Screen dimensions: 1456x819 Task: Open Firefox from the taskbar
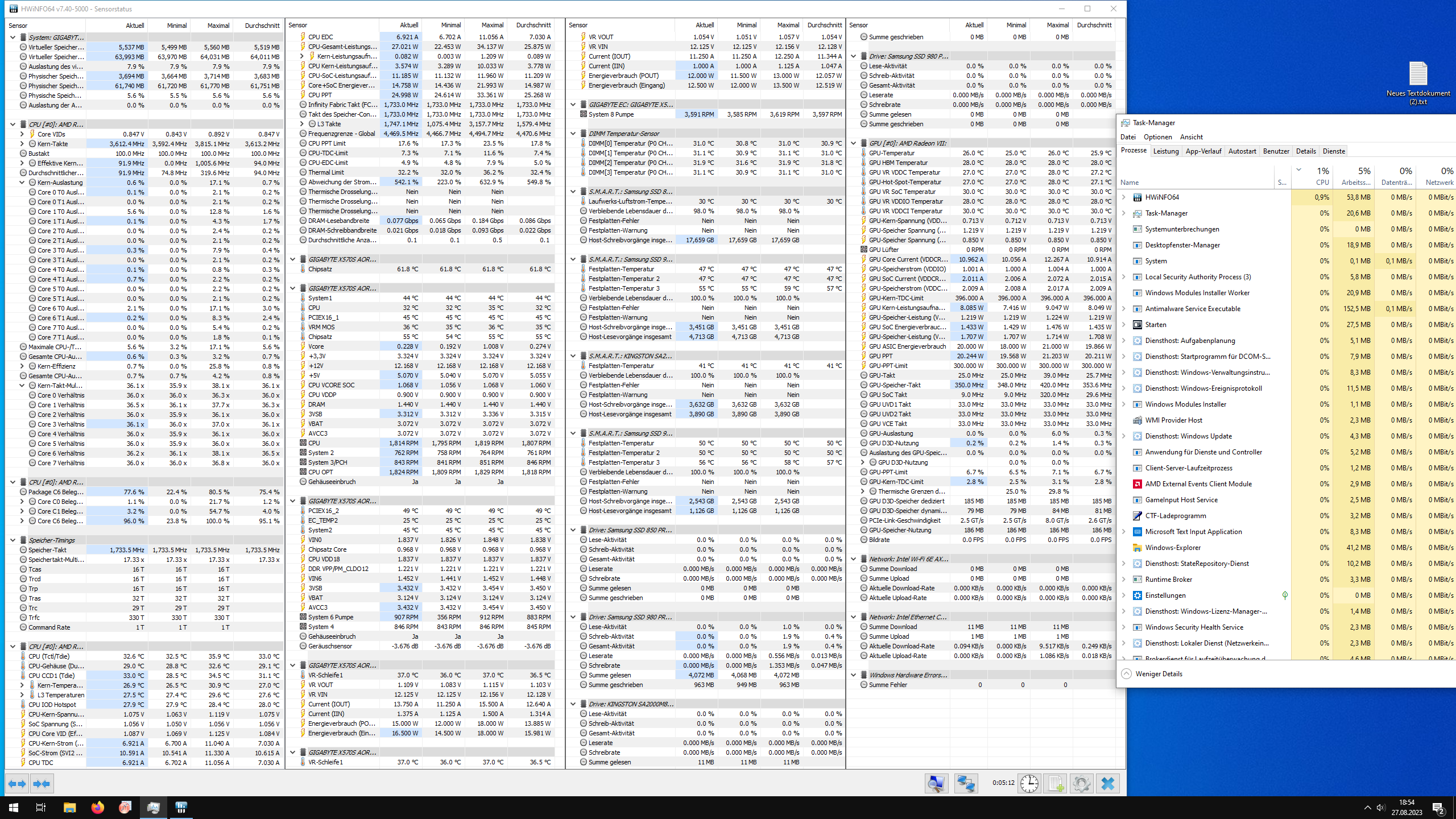(x=97, y=807)
